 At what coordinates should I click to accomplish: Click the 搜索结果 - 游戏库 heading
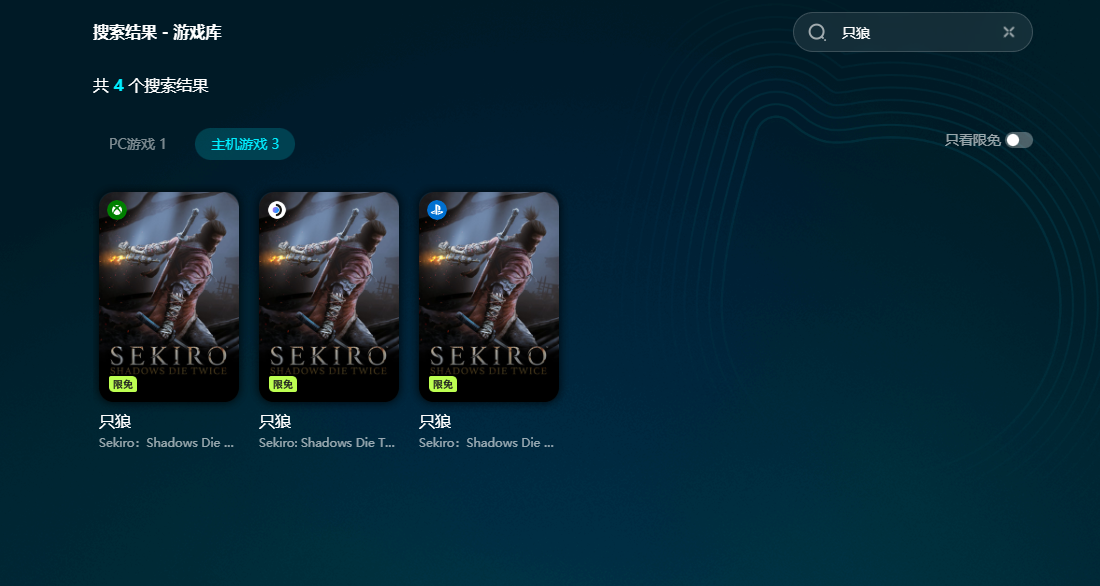(x=157, y=32)
